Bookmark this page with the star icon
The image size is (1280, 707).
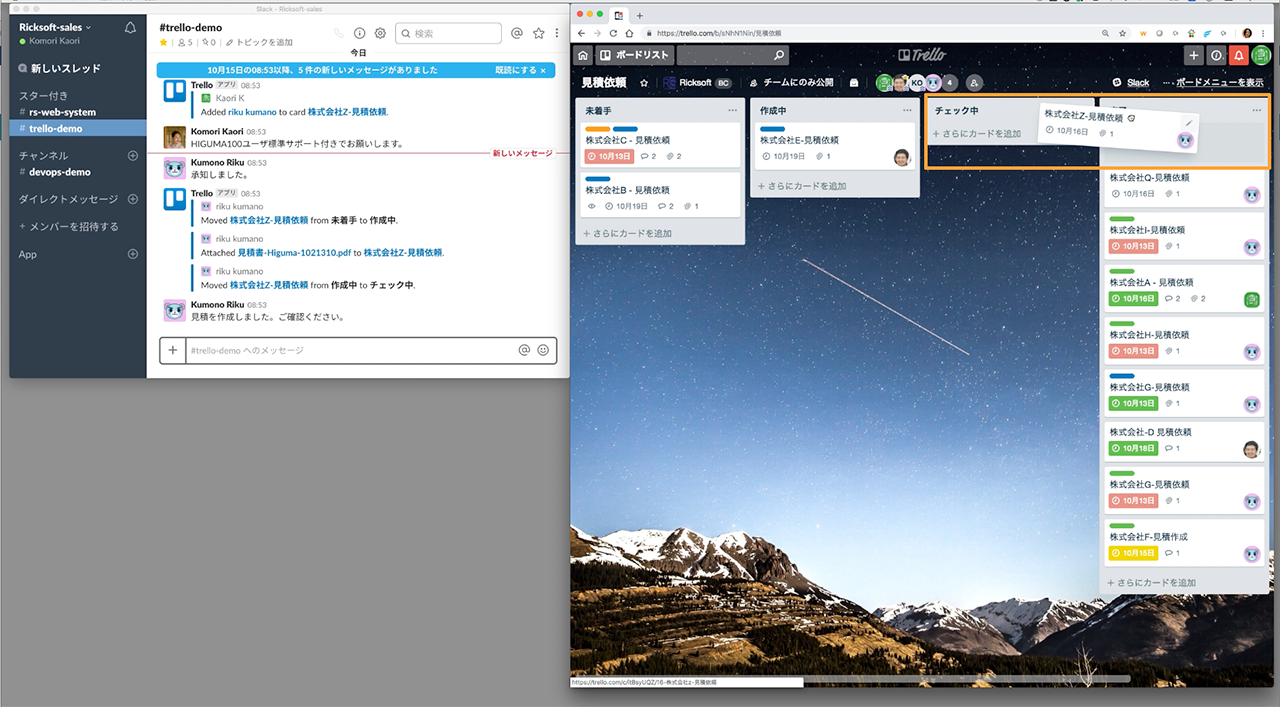1123,33
